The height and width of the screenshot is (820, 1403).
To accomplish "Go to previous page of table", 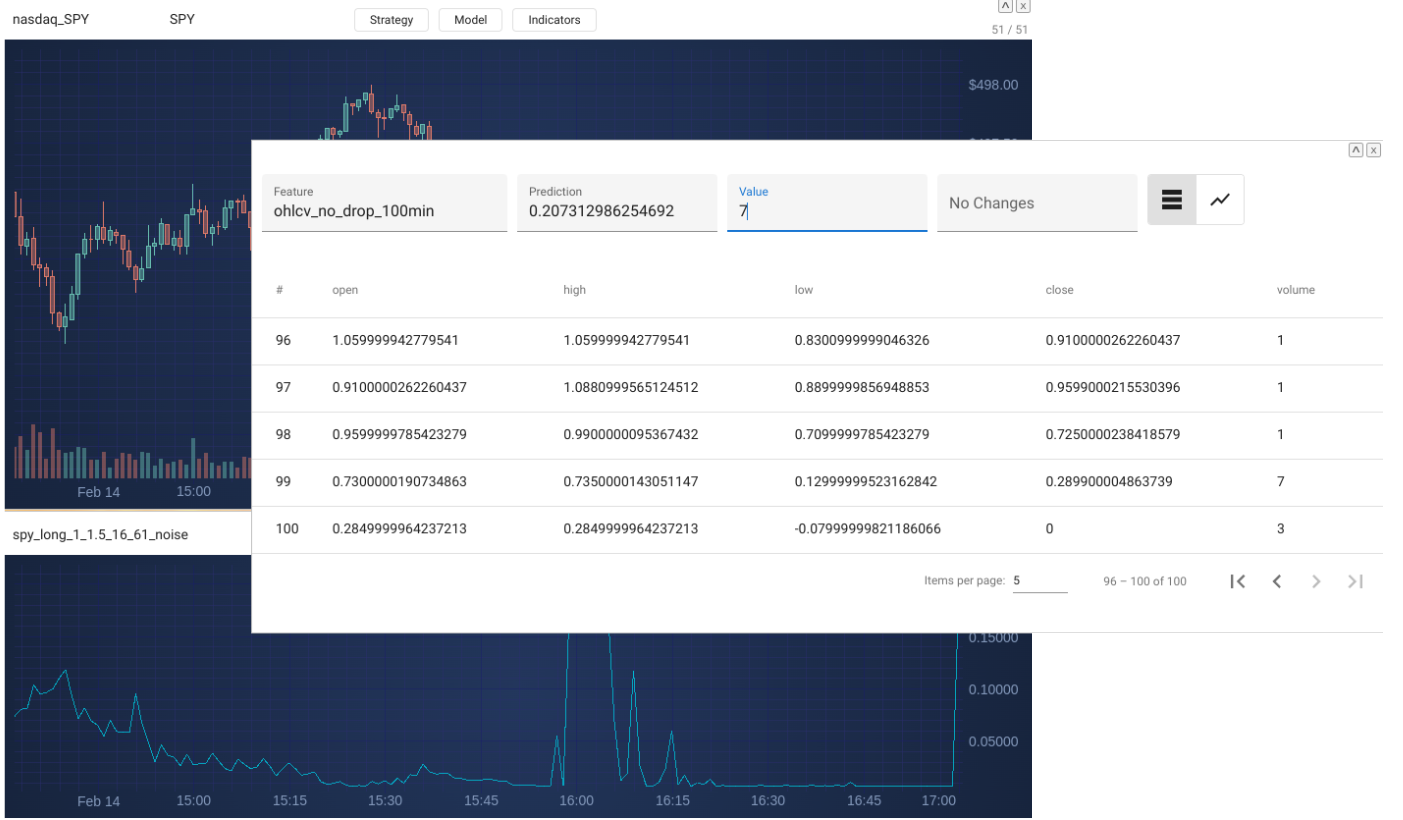I will click(x=1277, y=582).
